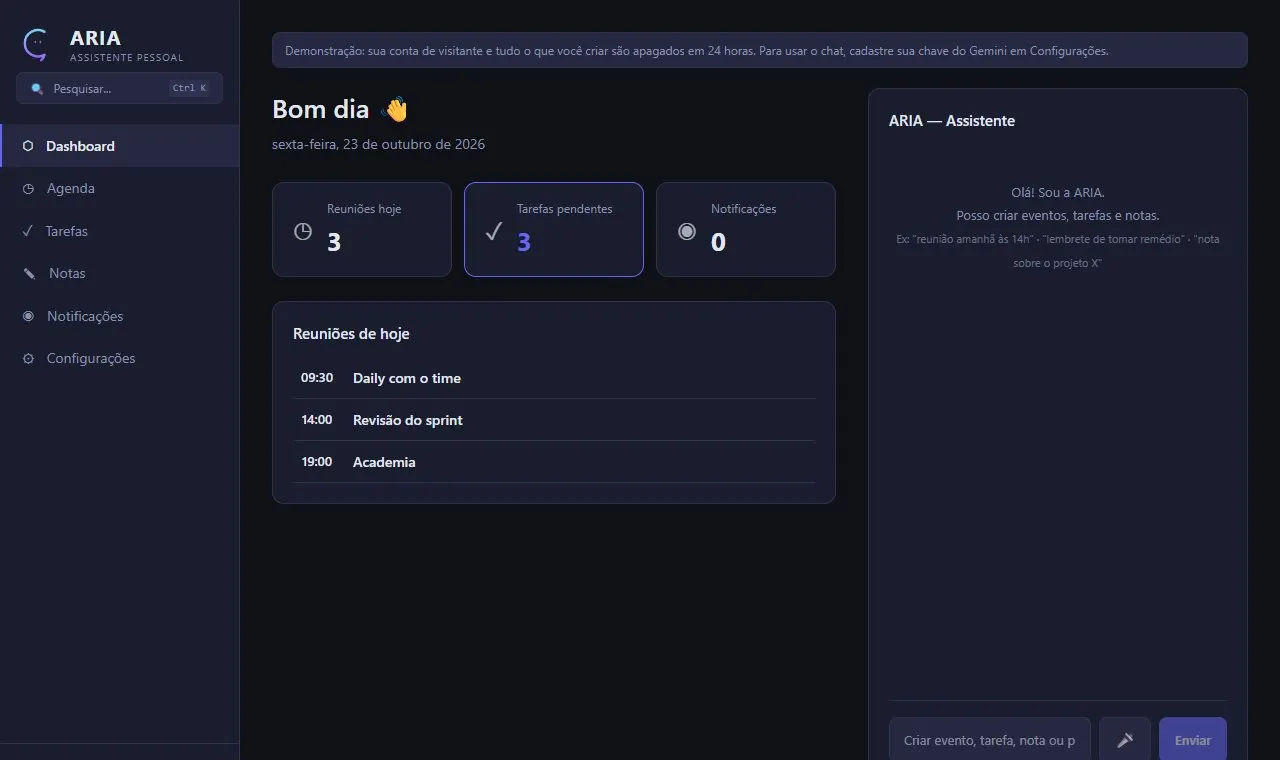Screen dimensions: 1280x760
Task: Click the microphone button beside chat input
Action: (x=1125, y=741)
